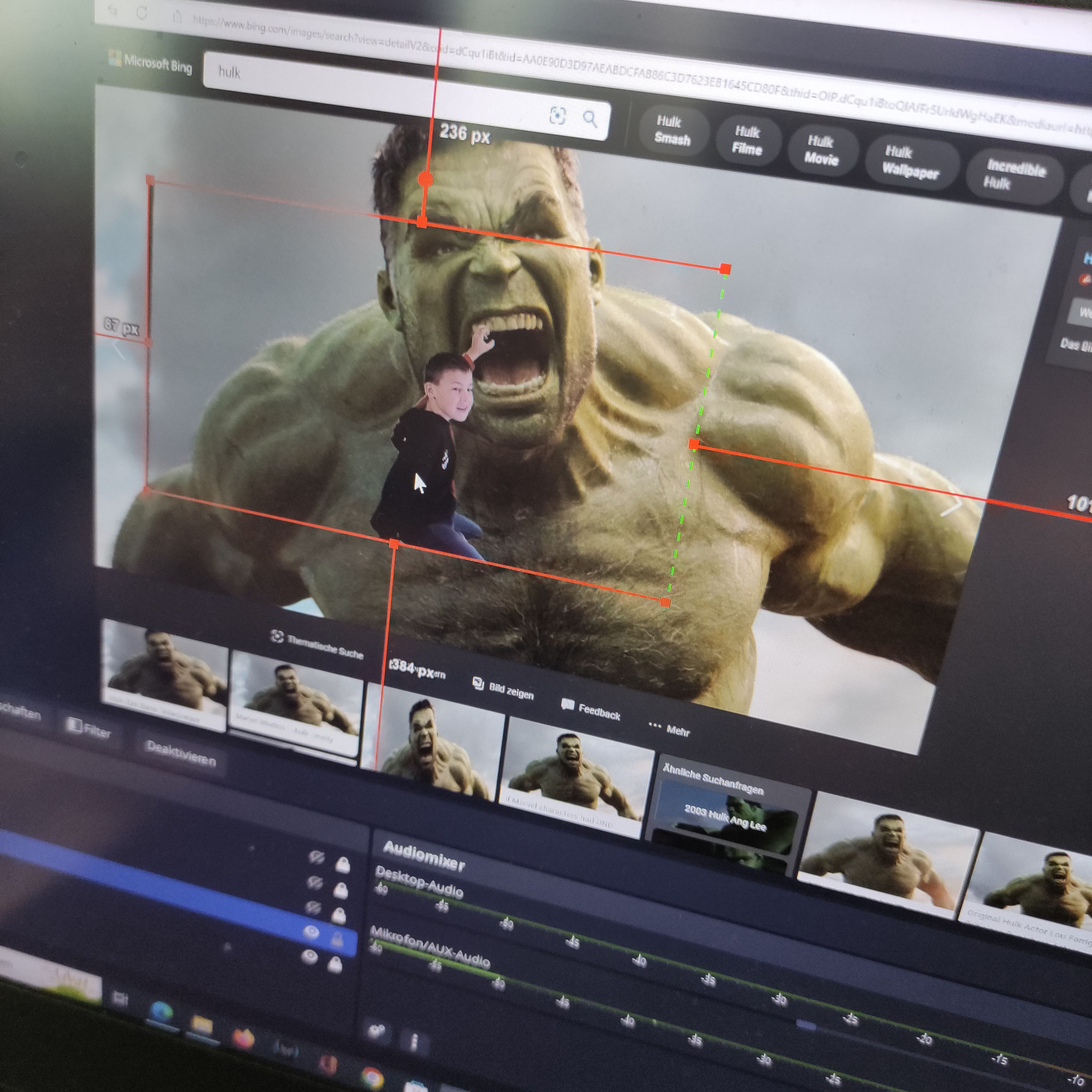Image resolution: width=1092 pixels, height=1092 pixels.
Task: Click the top-right transform handle of selected source
Action: click(725, 269)
